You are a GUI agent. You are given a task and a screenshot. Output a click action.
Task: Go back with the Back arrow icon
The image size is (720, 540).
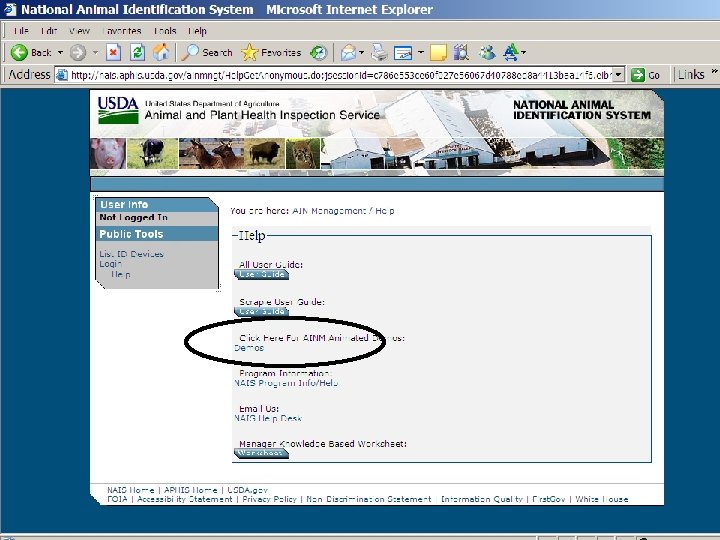pyautogui.click(x=19, y=52)
